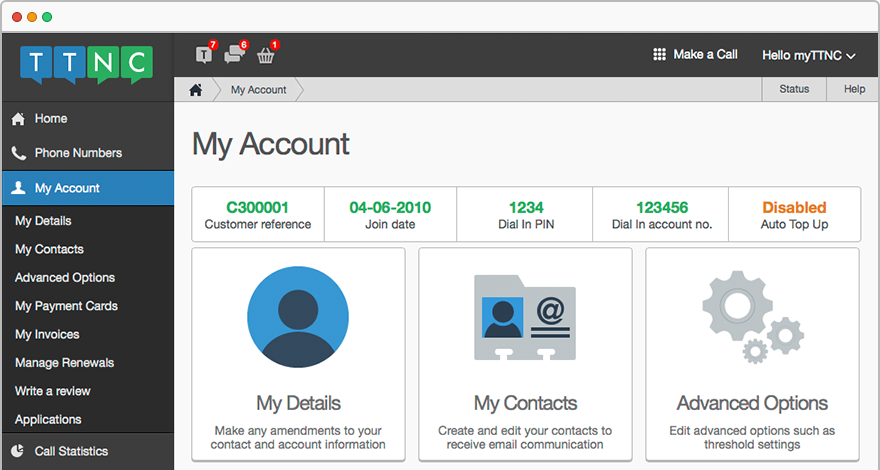This screenshot has width=880, height=470.
Task: Open the shopping basket icon
Action: [x=265, y=56]
